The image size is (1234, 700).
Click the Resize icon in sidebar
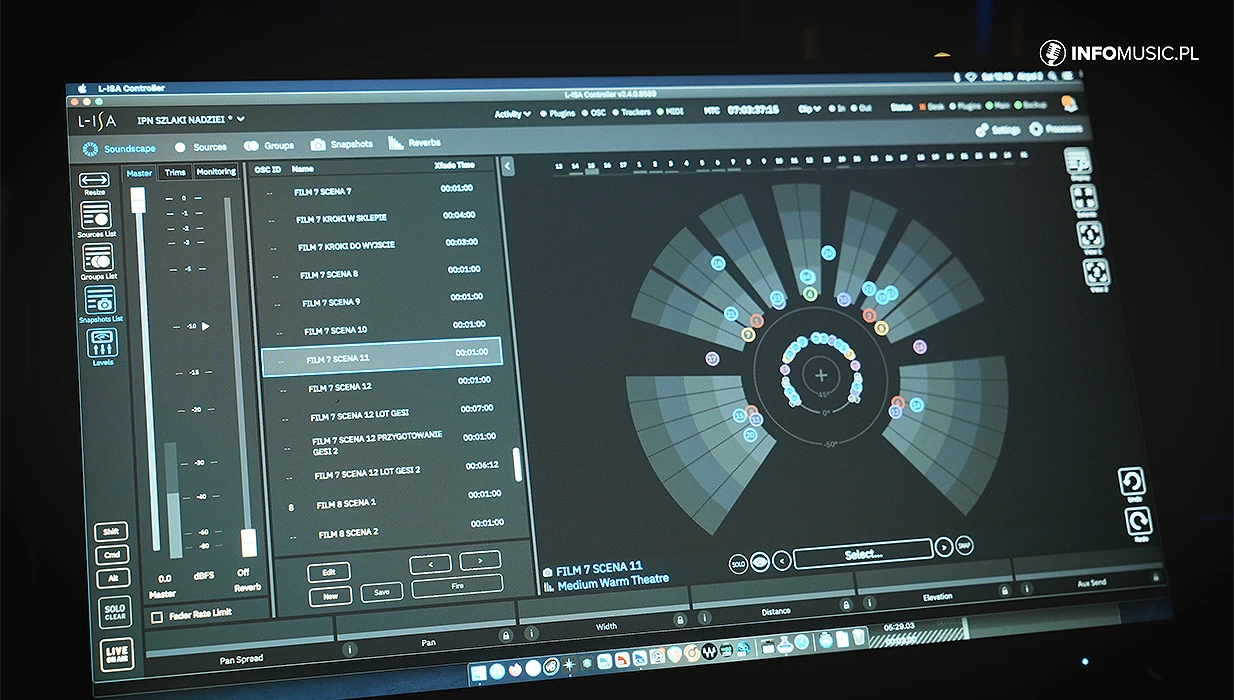click(94, 180)
